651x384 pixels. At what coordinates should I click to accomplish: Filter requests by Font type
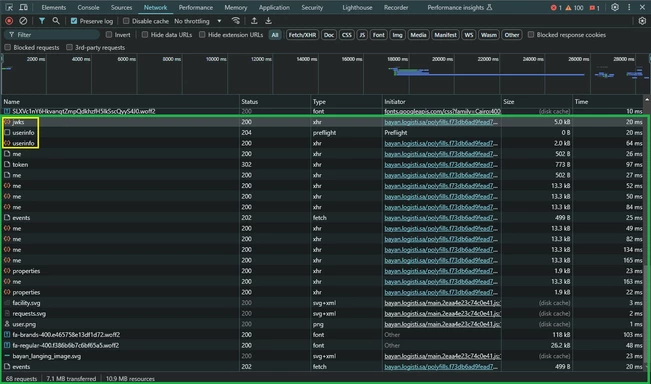tap(378, 35)
